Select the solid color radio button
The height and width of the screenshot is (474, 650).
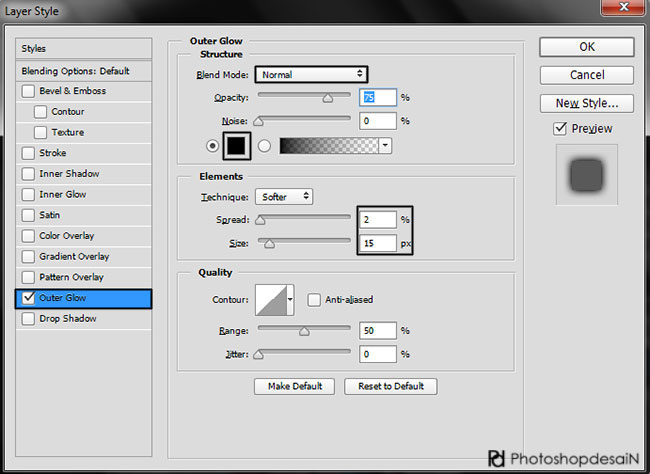click(x=212, y=145)
